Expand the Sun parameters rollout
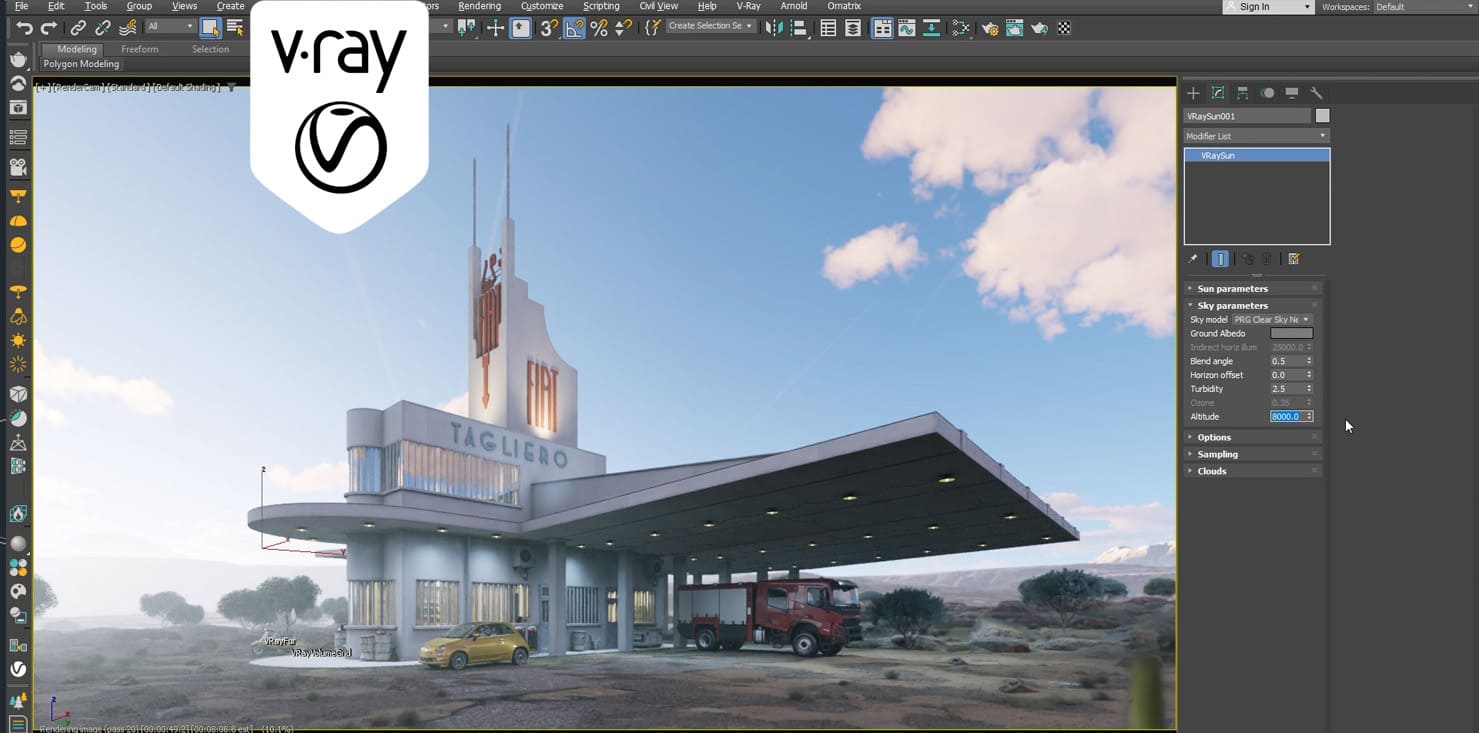The width and height of the screenshot is (1479, 733). (1254, 289)
